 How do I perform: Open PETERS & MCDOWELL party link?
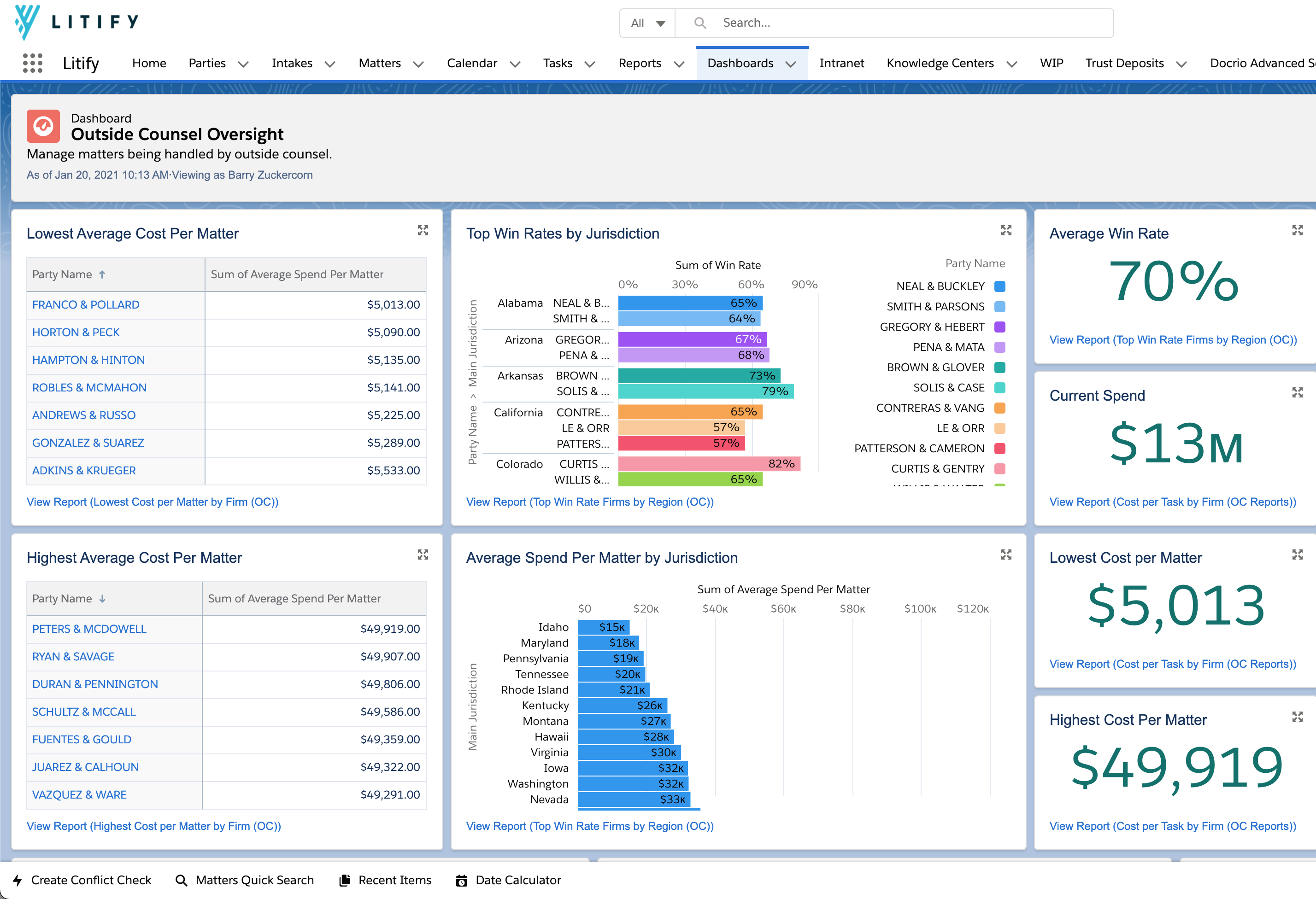click(x=89, y=629)
